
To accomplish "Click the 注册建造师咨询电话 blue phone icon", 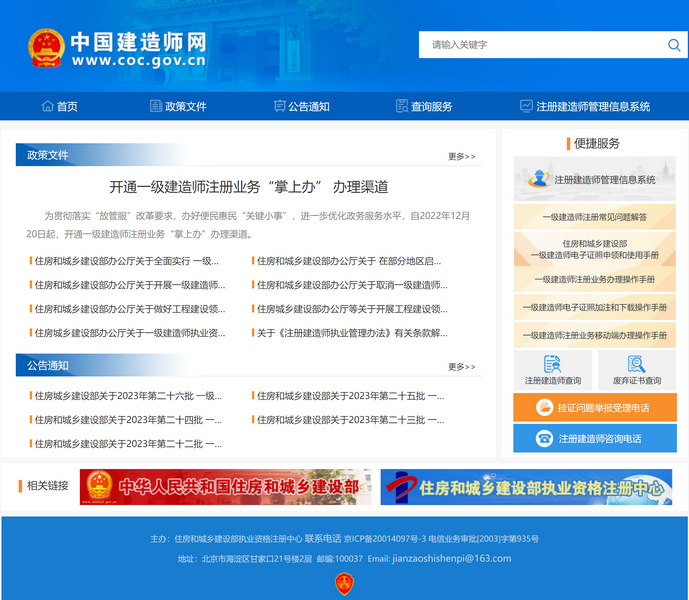I will click(545, 438).
